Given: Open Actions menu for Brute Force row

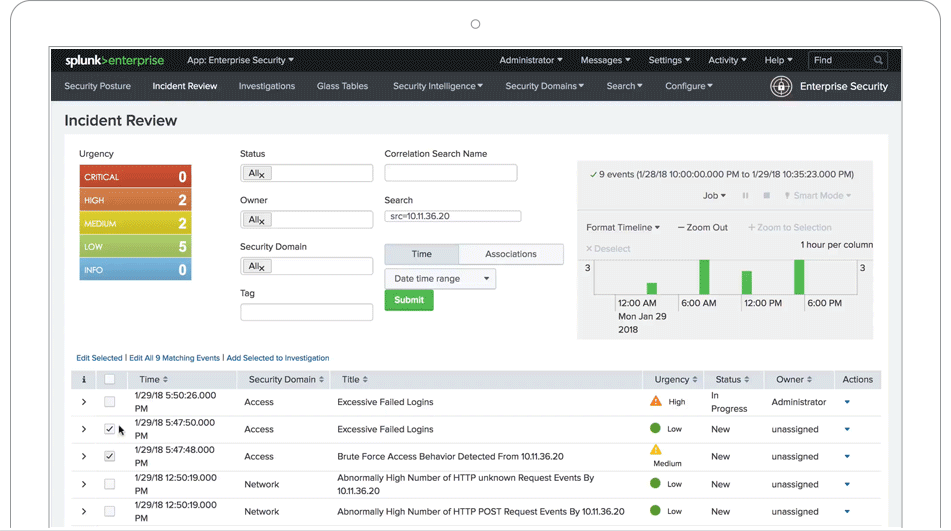Looking at the screenshot, I should (847, 456).
